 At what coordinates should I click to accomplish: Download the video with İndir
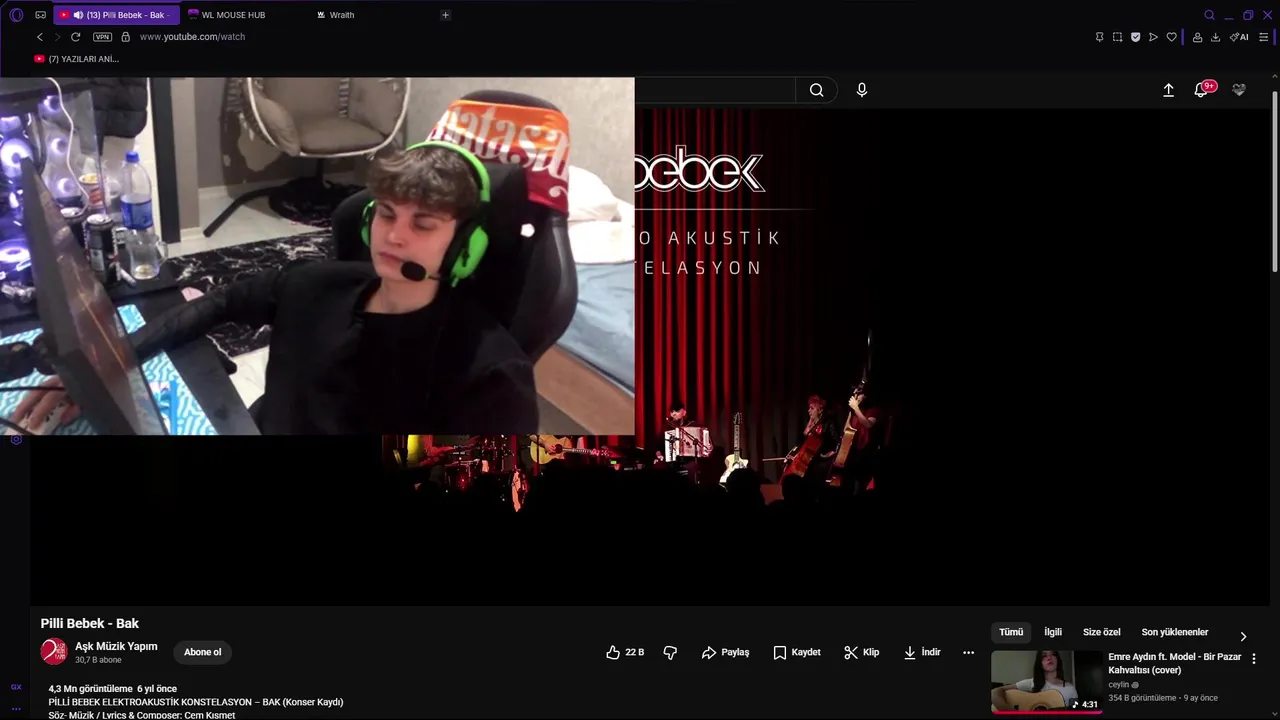click(x=922, y=652)
